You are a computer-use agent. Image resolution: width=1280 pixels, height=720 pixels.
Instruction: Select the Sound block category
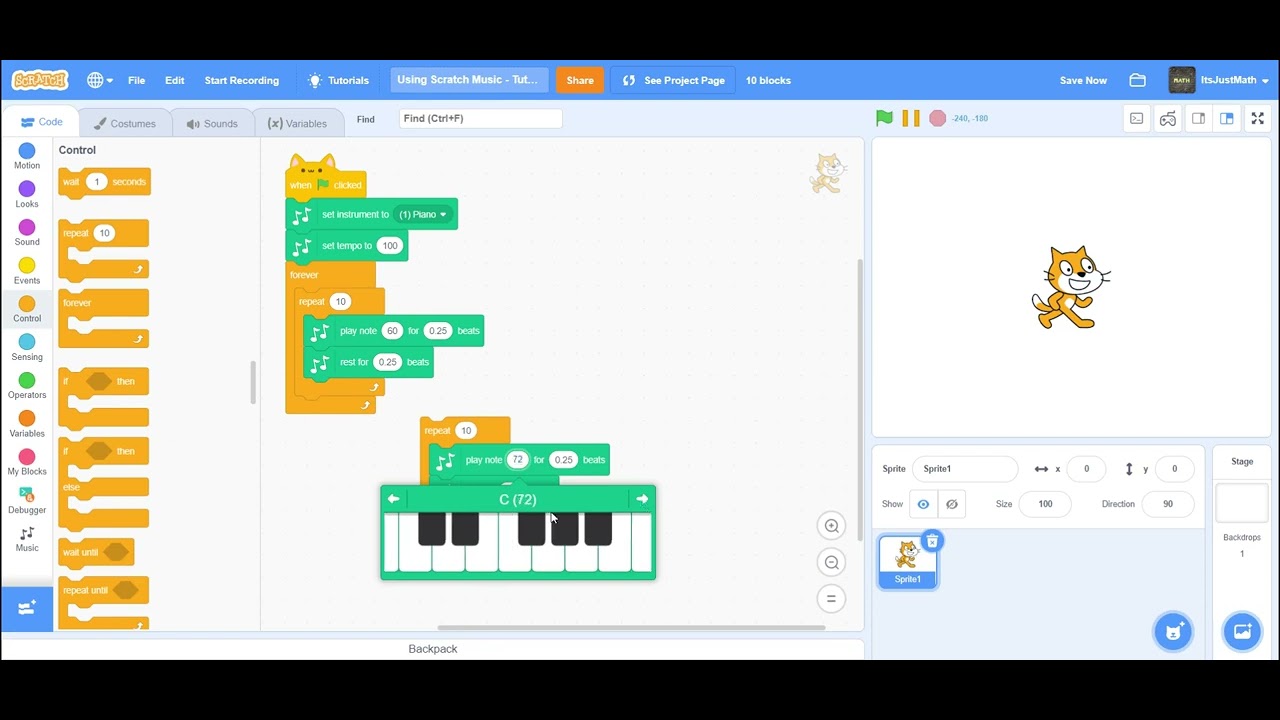tap(27, 233)
